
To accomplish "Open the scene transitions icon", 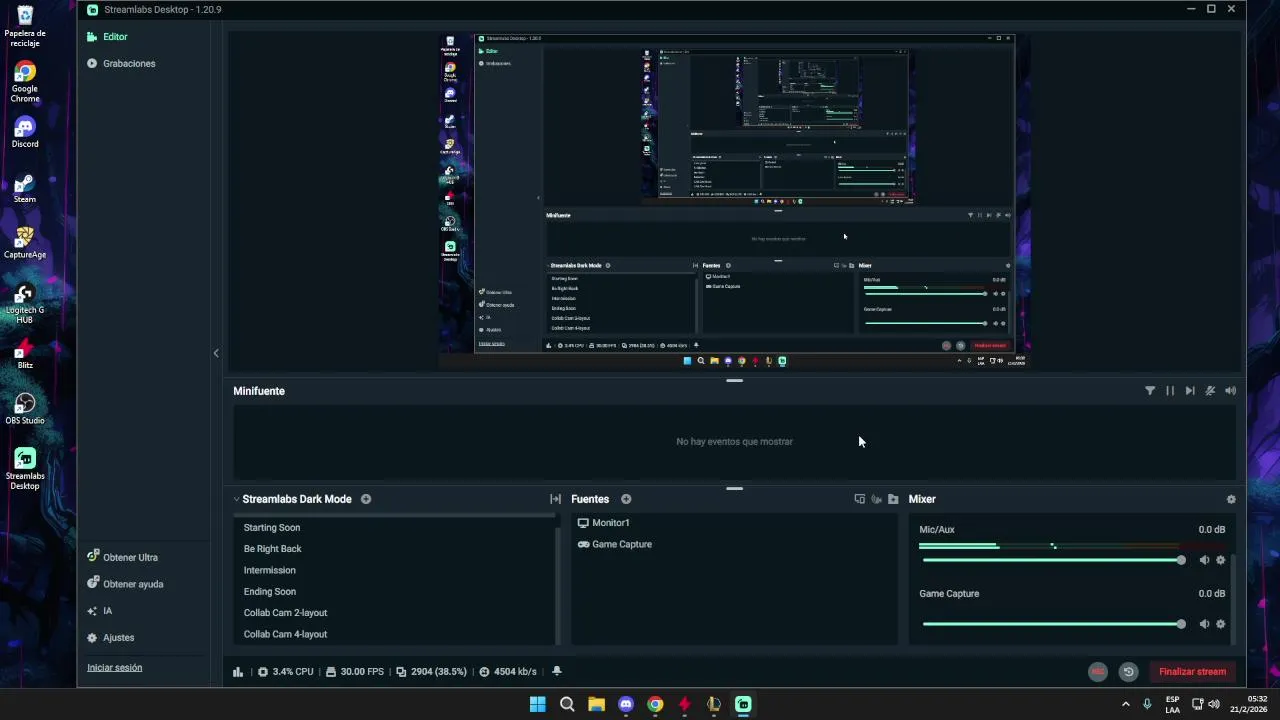I will pyautogui.click(x=555, y=499).
